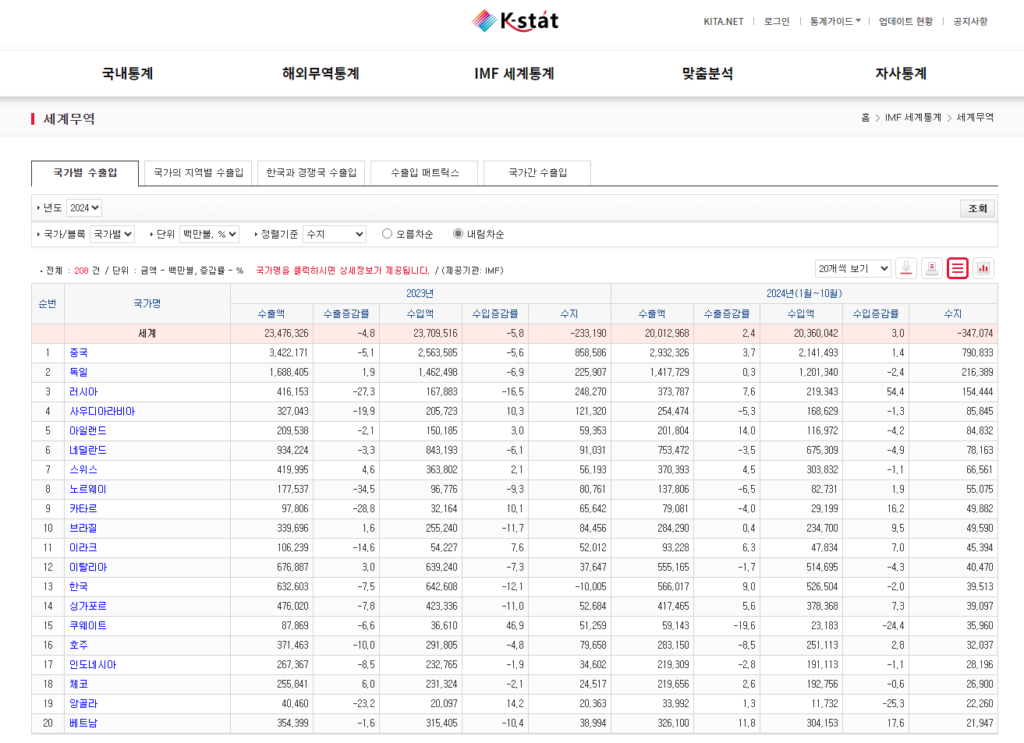Image resolution: width=1024 pixels, height=743 pixels.
Task: Click the 로그인 link
Action: click(x=776, y=22)
